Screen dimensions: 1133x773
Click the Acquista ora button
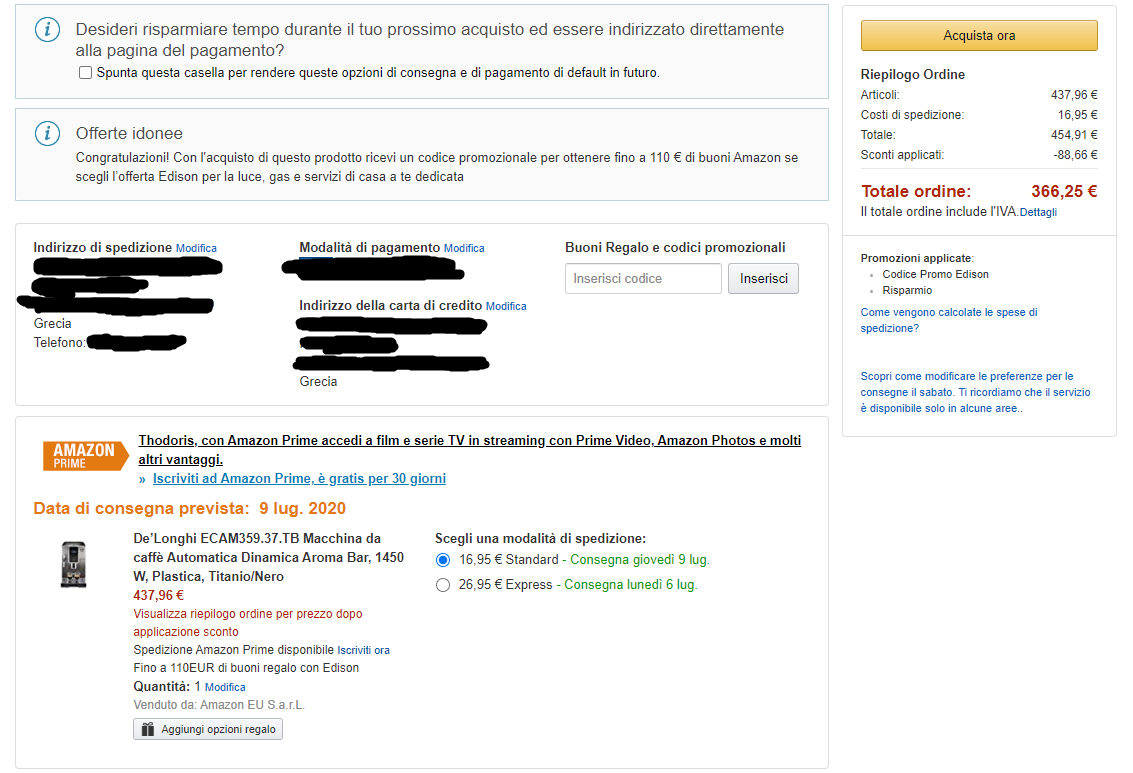click(x=979, y=35)
